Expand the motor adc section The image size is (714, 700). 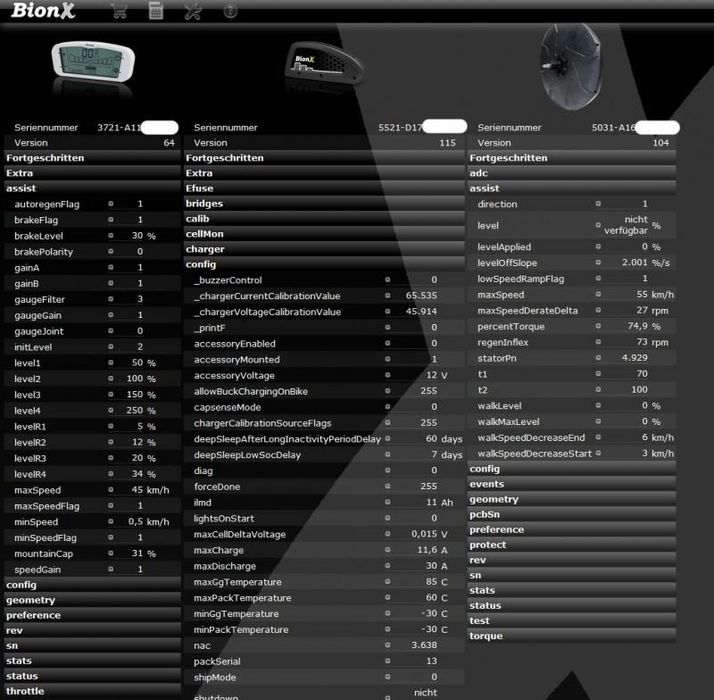click(x=572, y=173)
